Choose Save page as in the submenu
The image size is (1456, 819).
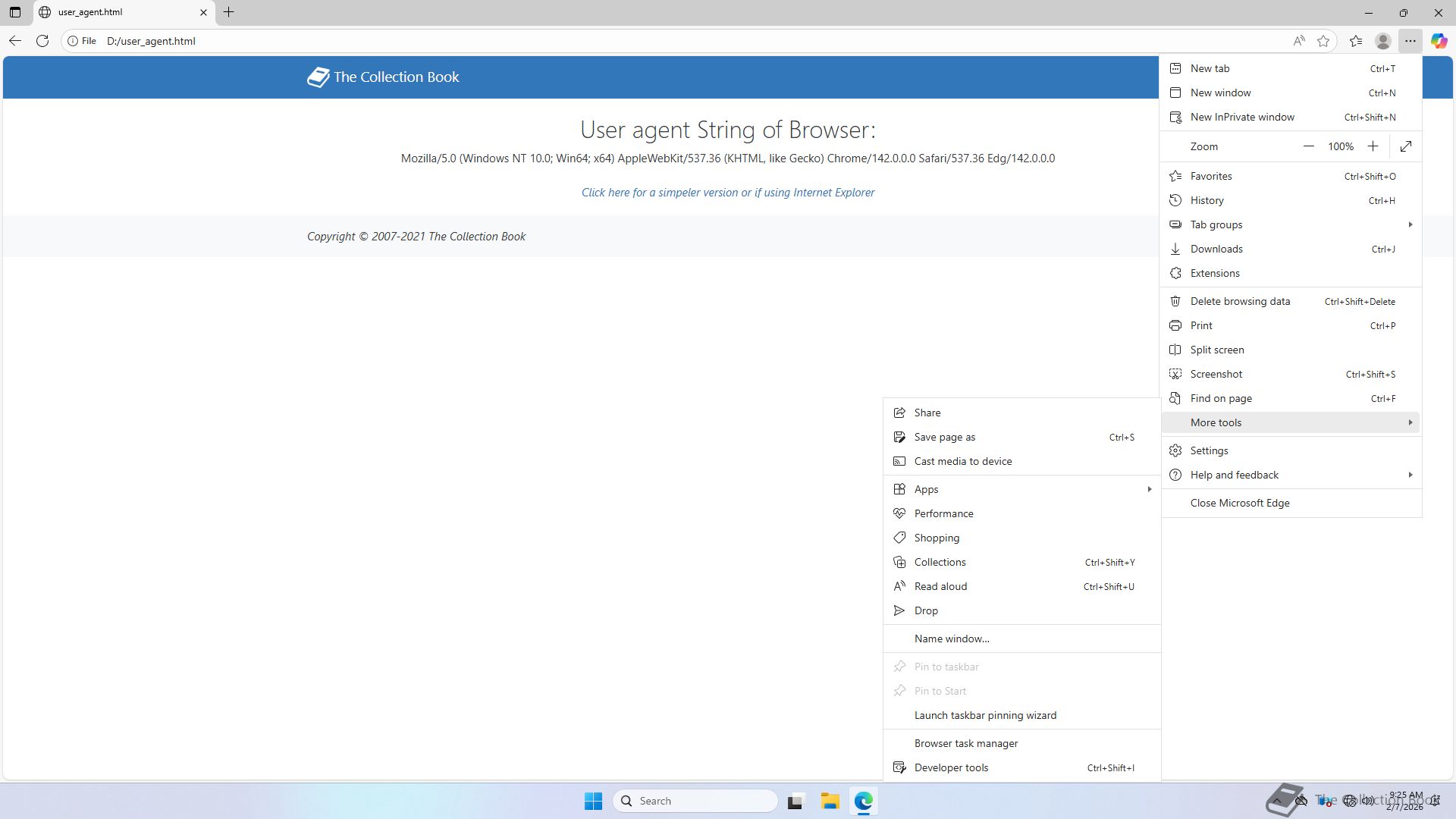944,437
